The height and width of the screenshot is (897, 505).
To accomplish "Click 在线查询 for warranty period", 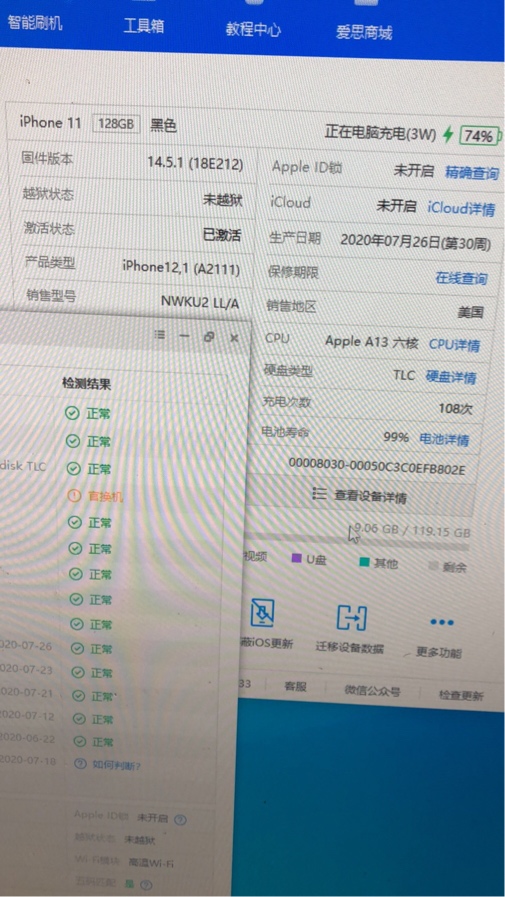I will pyautogui.click(x=462, y=278).
